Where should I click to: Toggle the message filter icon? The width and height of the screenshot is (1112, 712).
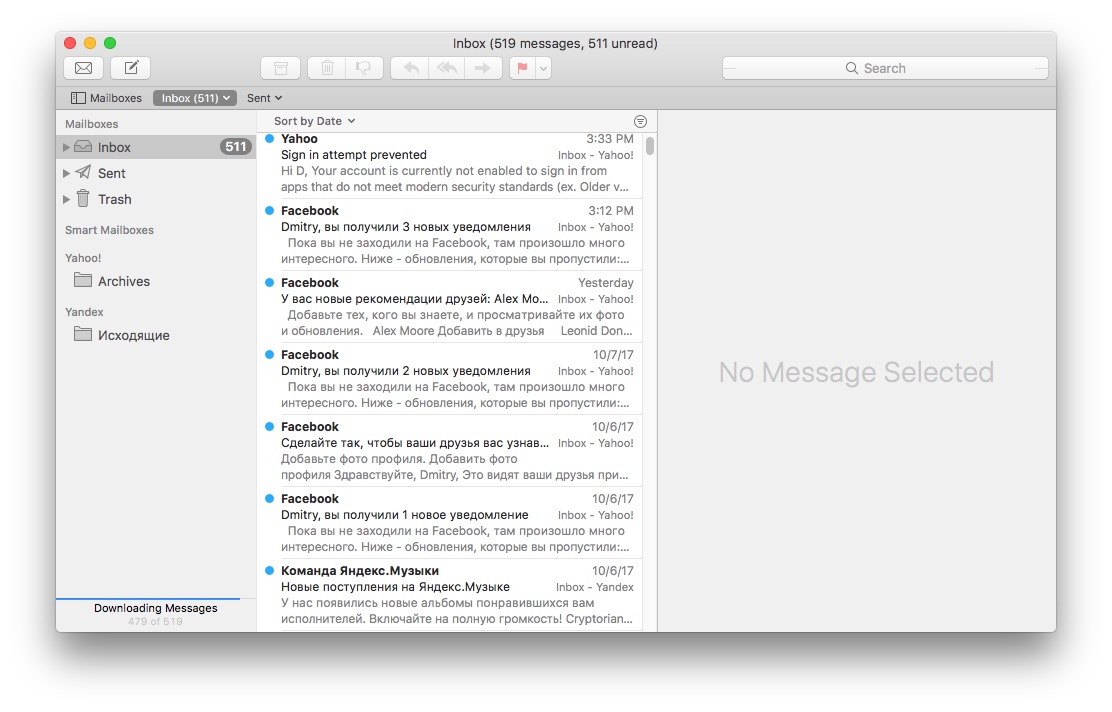[640, 121]
